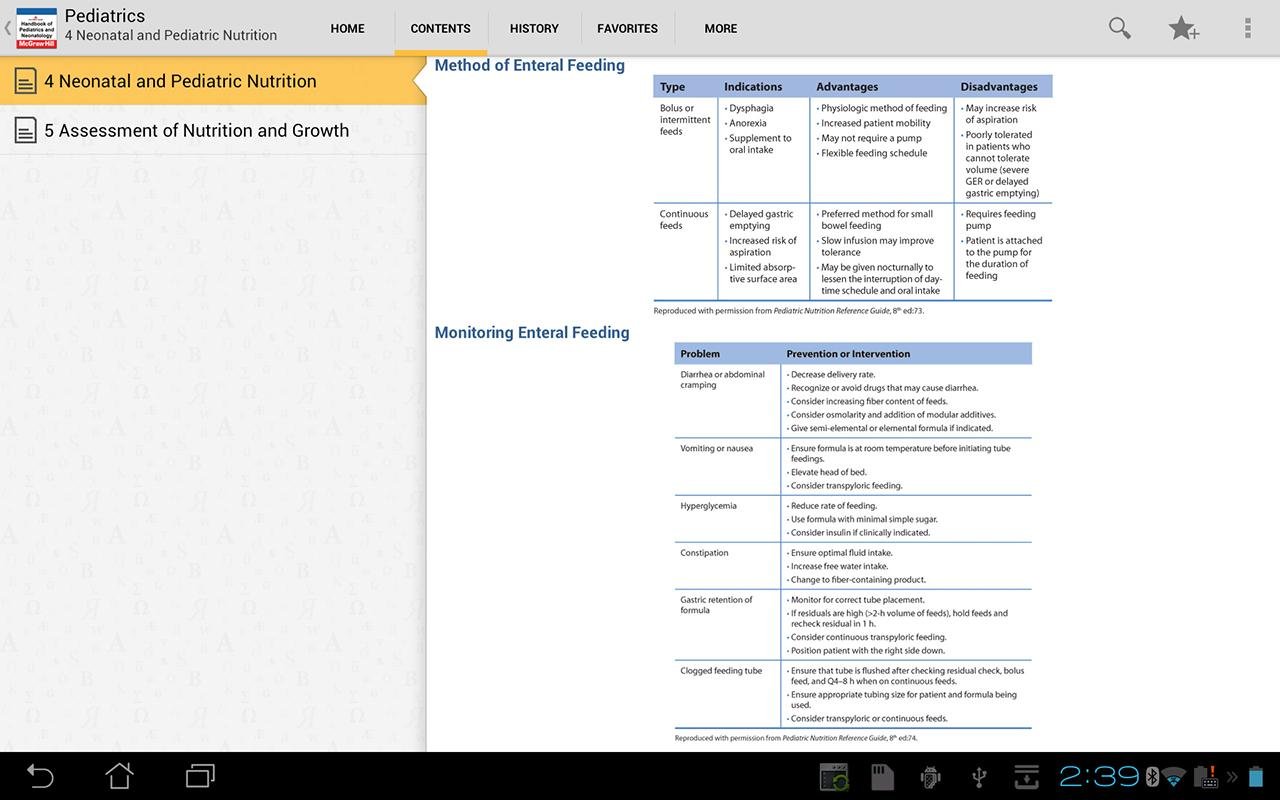Tap 'Gastric retention of formula' cell
The height and width of the screenshot is (800, 1280).
coord(716,605)
